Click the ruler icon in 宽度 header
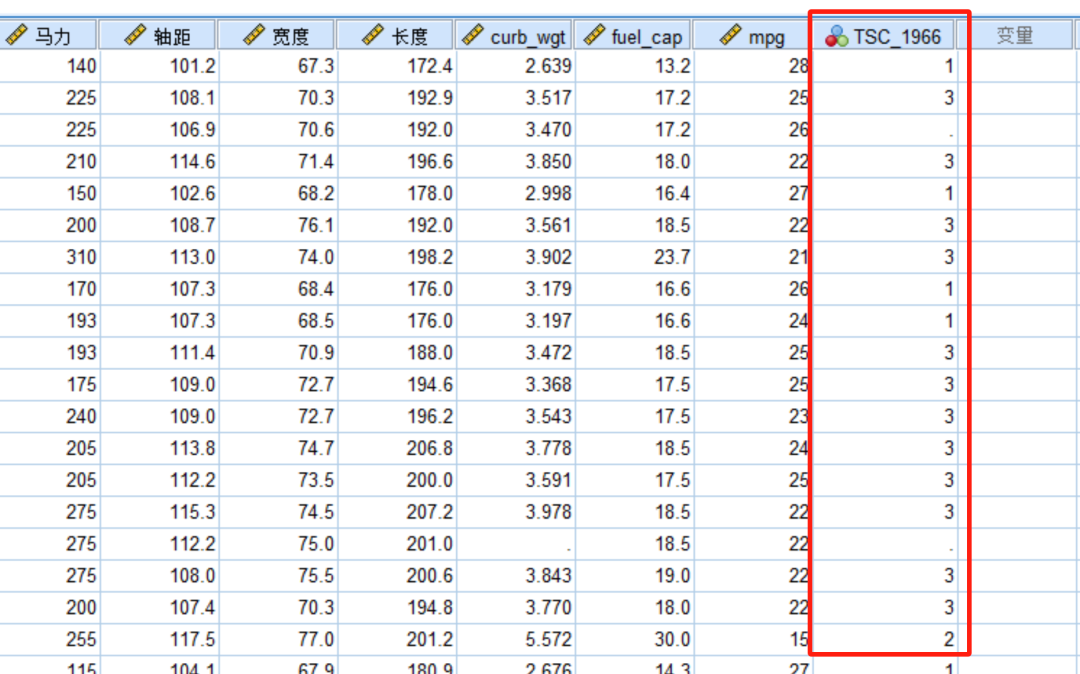The image size is (1080, 674). point(254,37)
